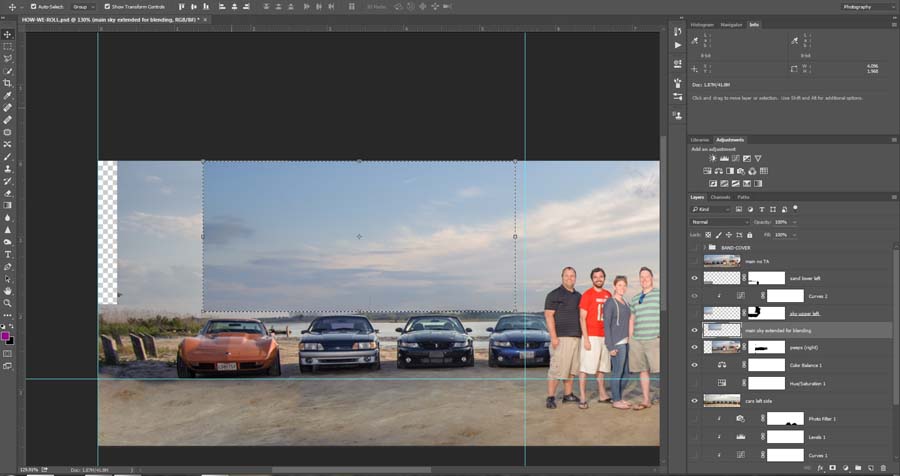900x476 pixels.
Task: Select the Zoom tool
Action: point(7,303)
